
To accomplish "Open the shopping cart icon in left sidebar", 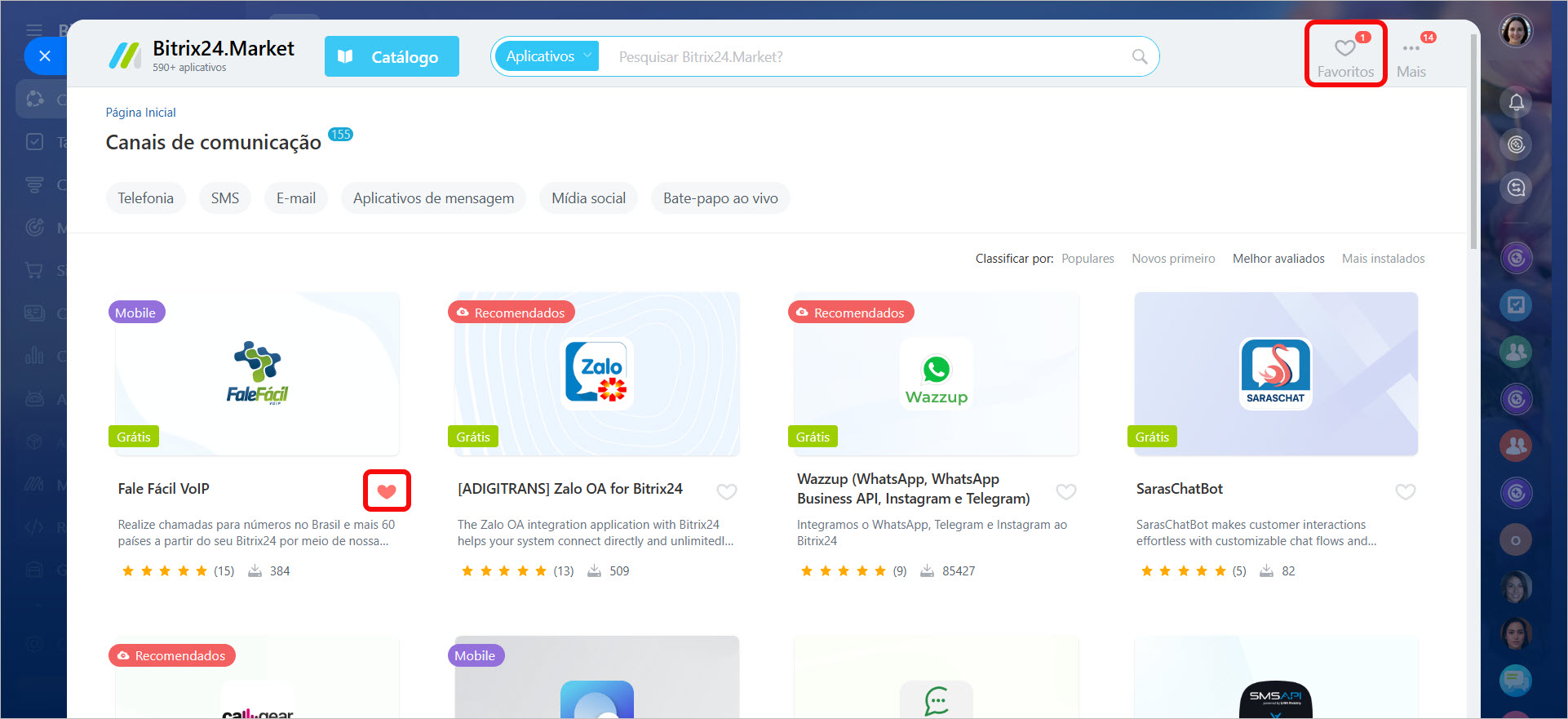I will point(34,270).
